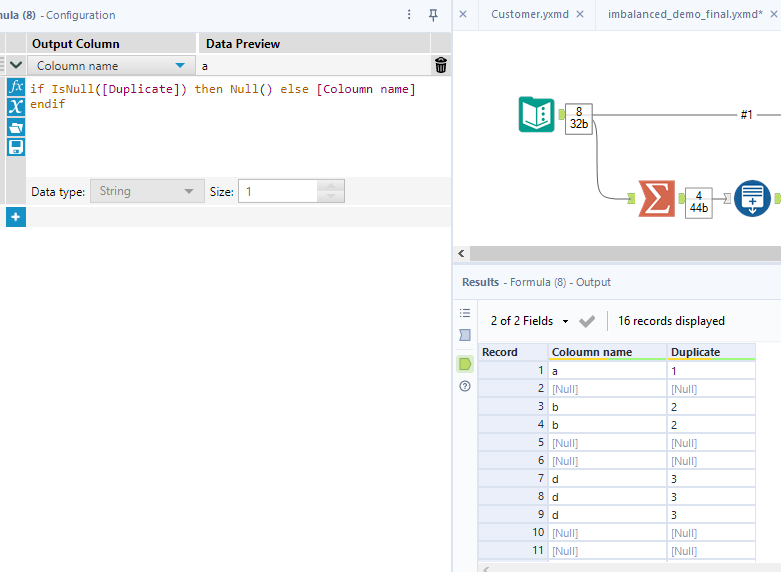Open saved expressions folder icon
The width and height of the screenshot is (781, 572).
pos(15,127)
